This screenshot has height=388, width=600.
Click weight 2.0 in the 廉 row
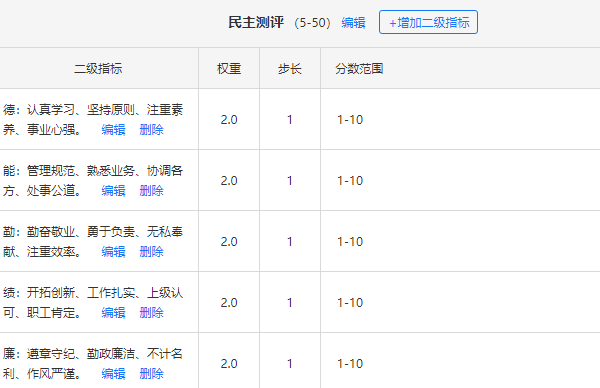coord(229,364)
